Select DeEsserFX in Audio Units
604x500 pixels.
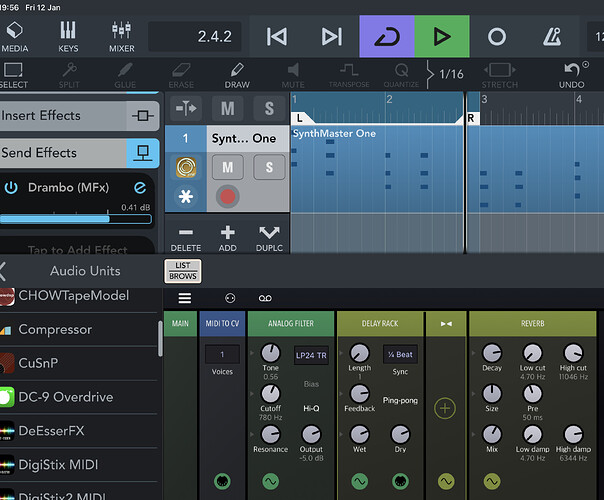click(79, 431)
